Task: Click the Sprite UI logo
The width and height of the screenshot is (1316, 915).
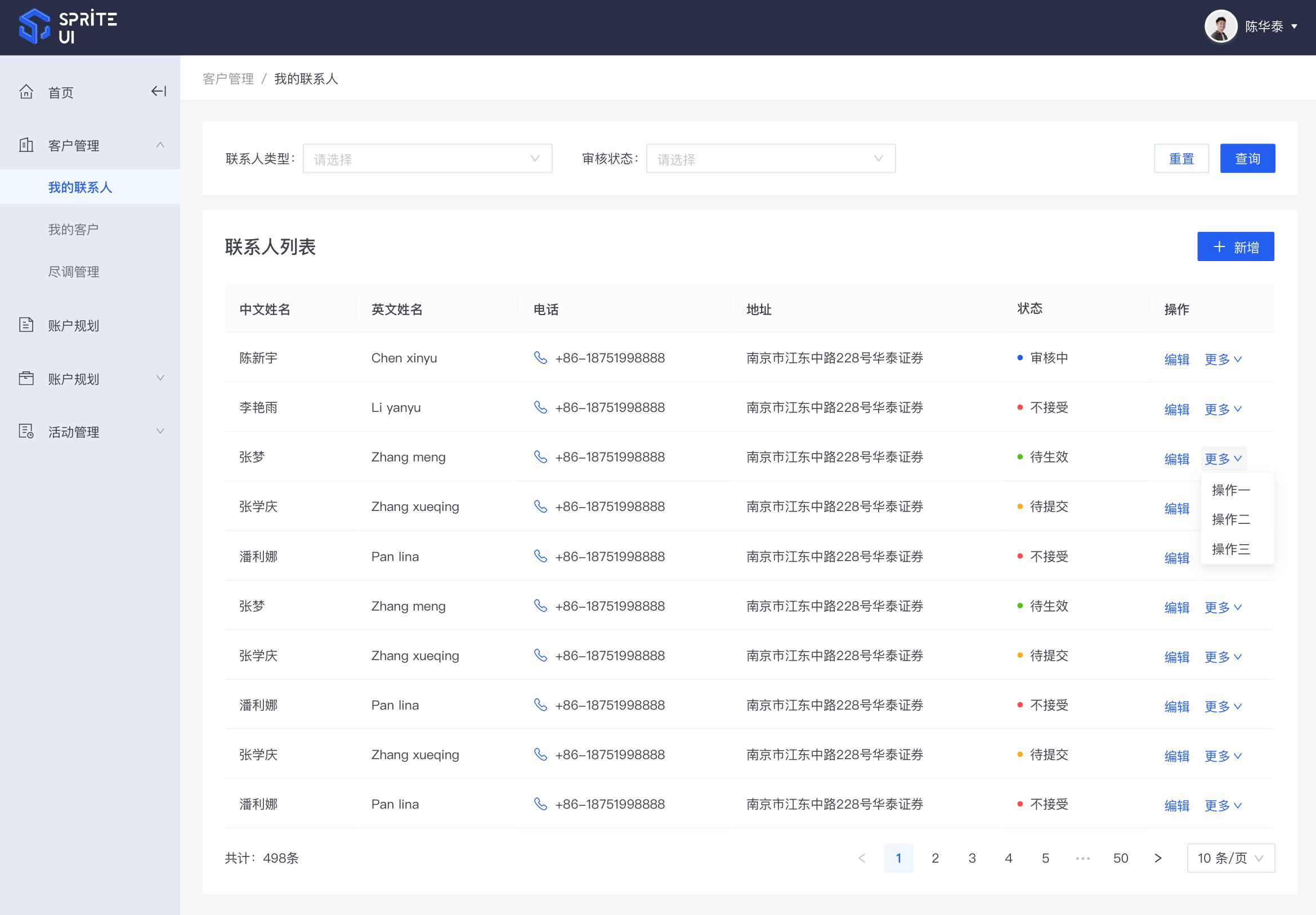Action: coord(68,27)
